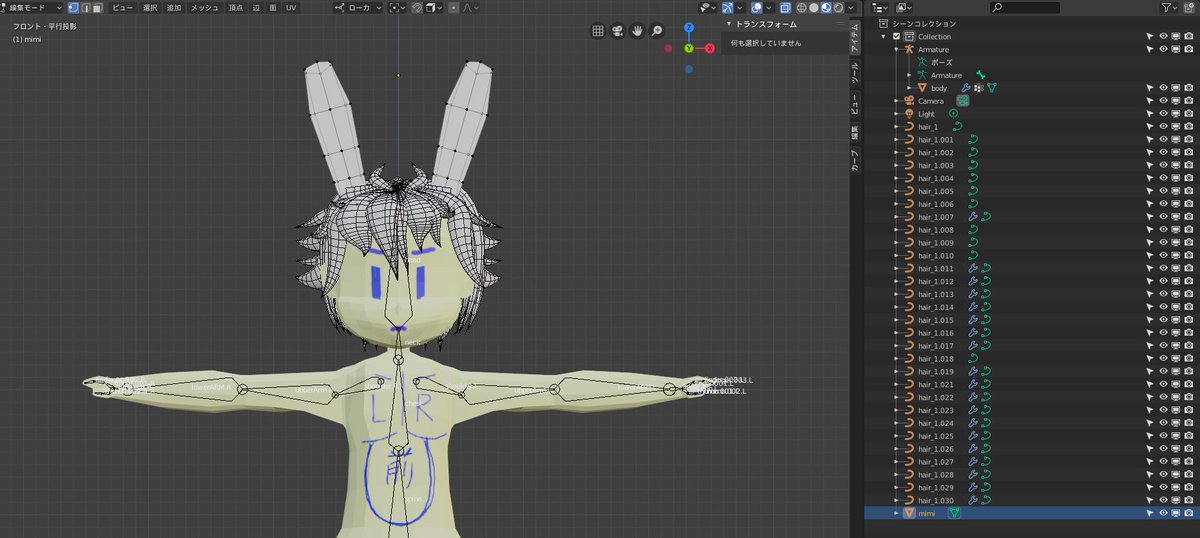1200x538 pixels.
Task: Click the camera view gizmo button
Action: pyautogui.click(x=618, y=30)
